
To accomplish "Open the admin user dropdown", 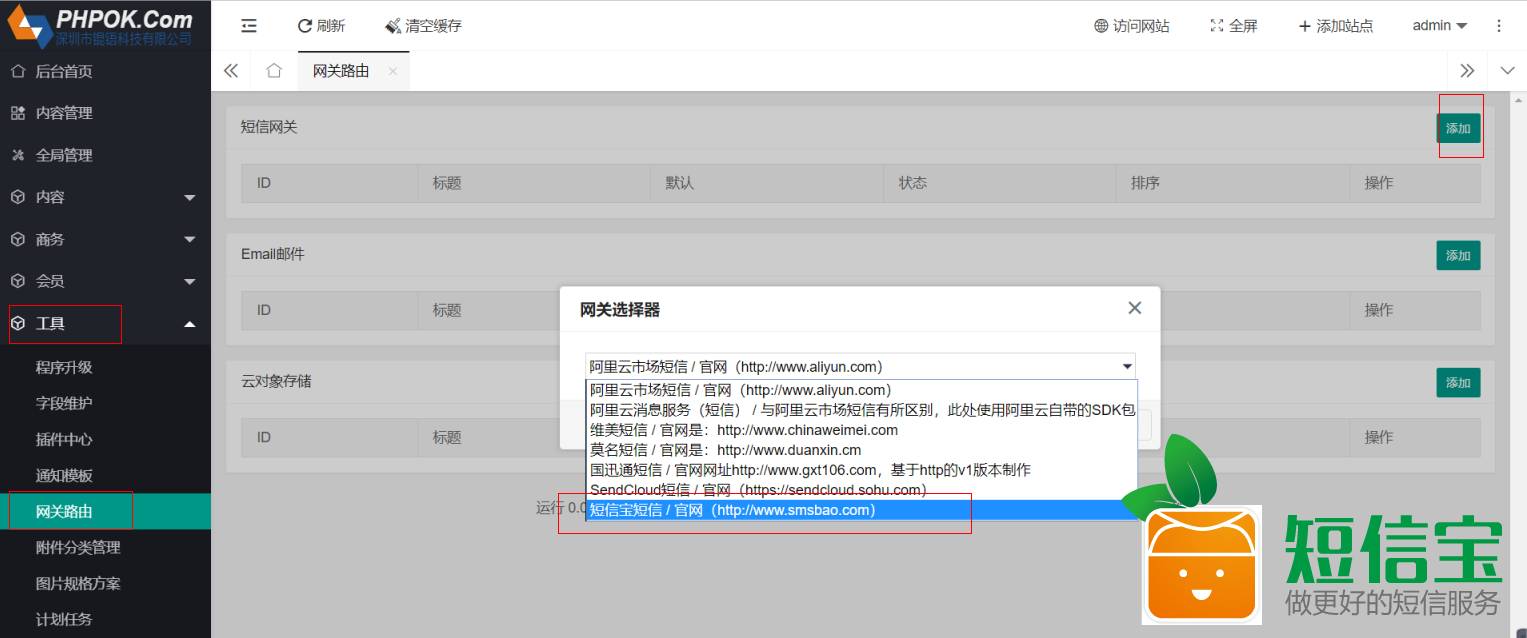I will tap(1439, 26).
